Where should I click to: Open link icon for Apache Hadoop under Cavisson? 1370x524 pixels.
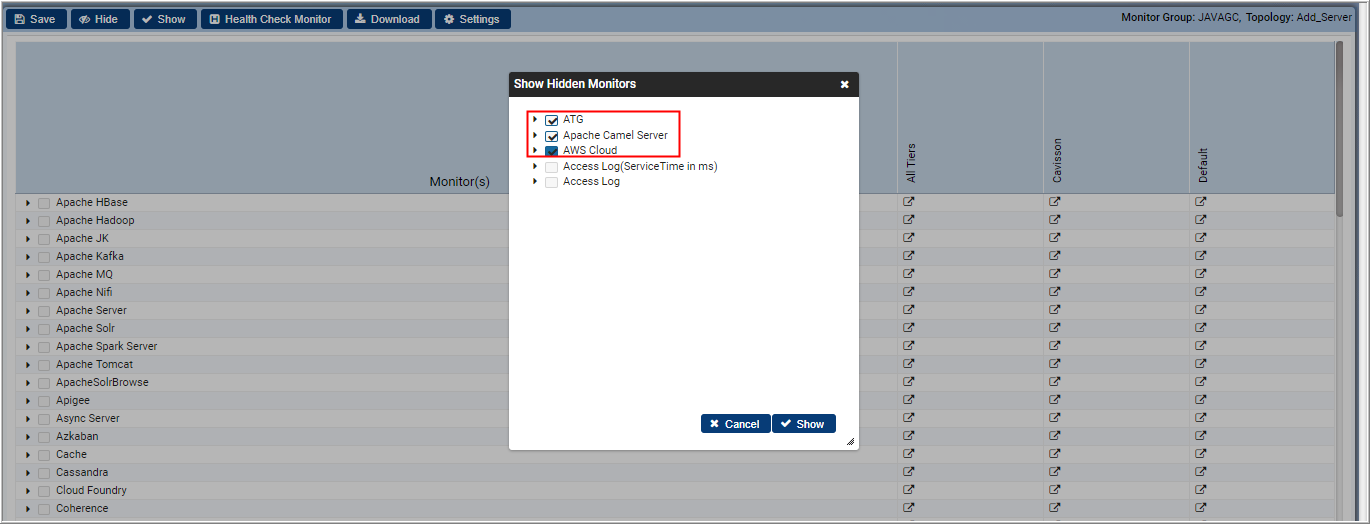coord(1055,220)
